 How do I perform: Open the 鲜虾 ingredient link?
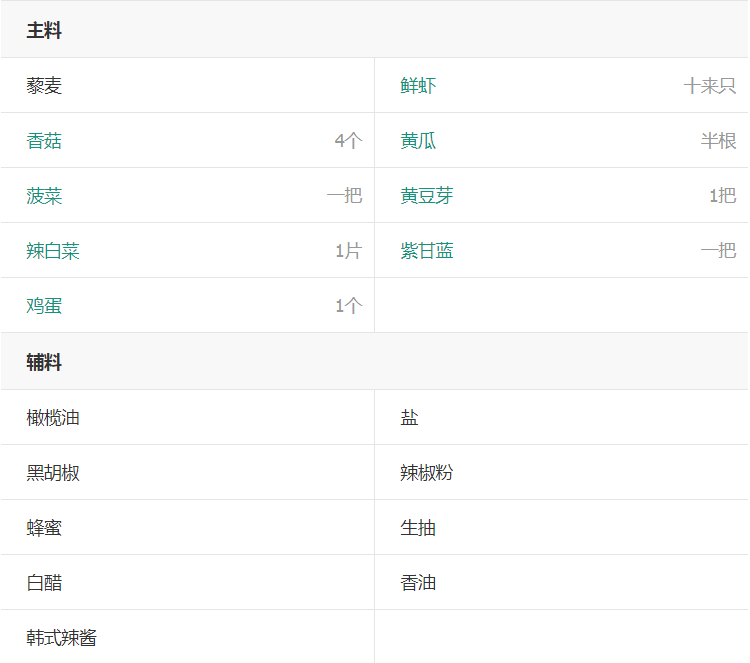coord(418,86)
